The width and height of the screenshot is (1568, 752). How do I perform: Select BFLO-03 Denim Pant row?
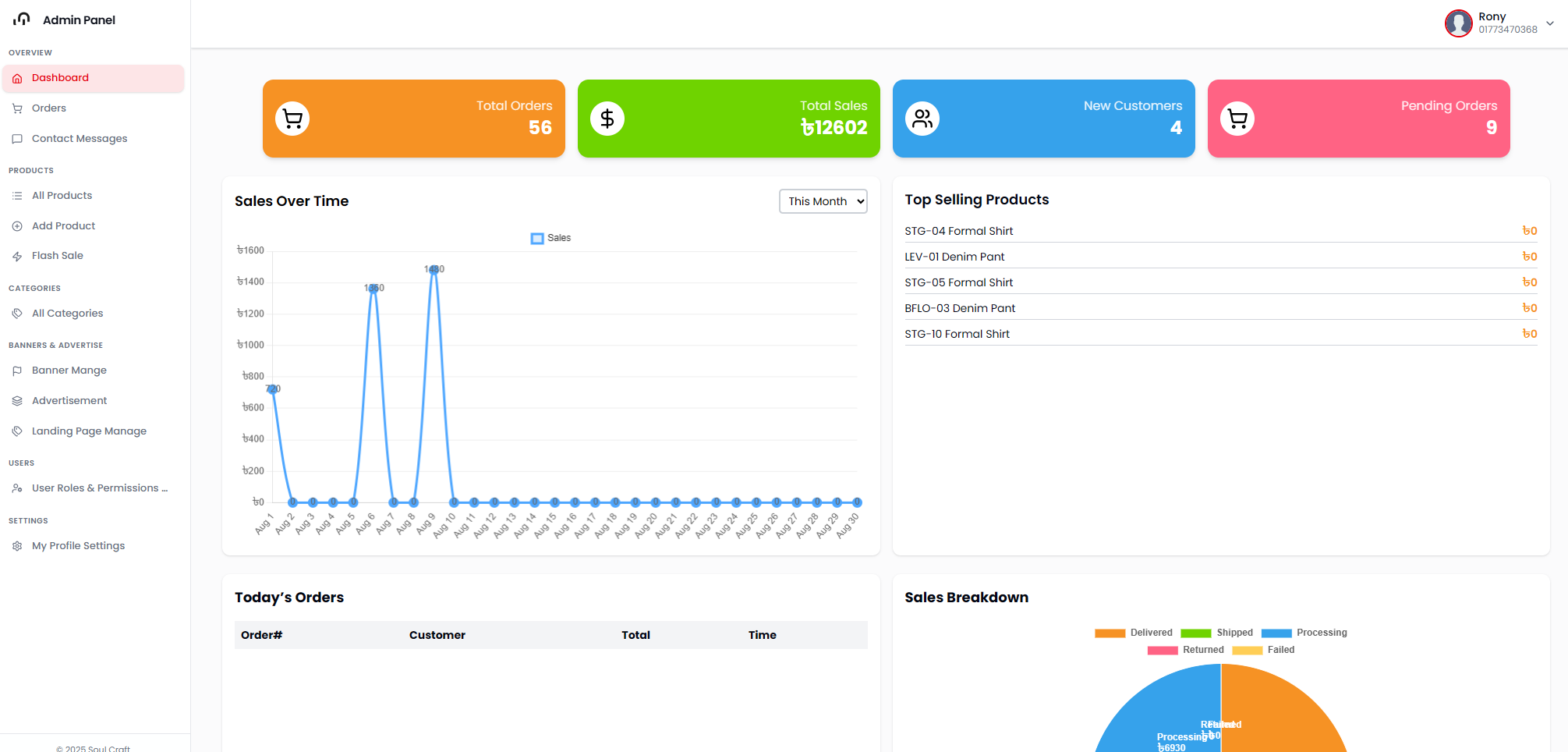[1221, 308]
